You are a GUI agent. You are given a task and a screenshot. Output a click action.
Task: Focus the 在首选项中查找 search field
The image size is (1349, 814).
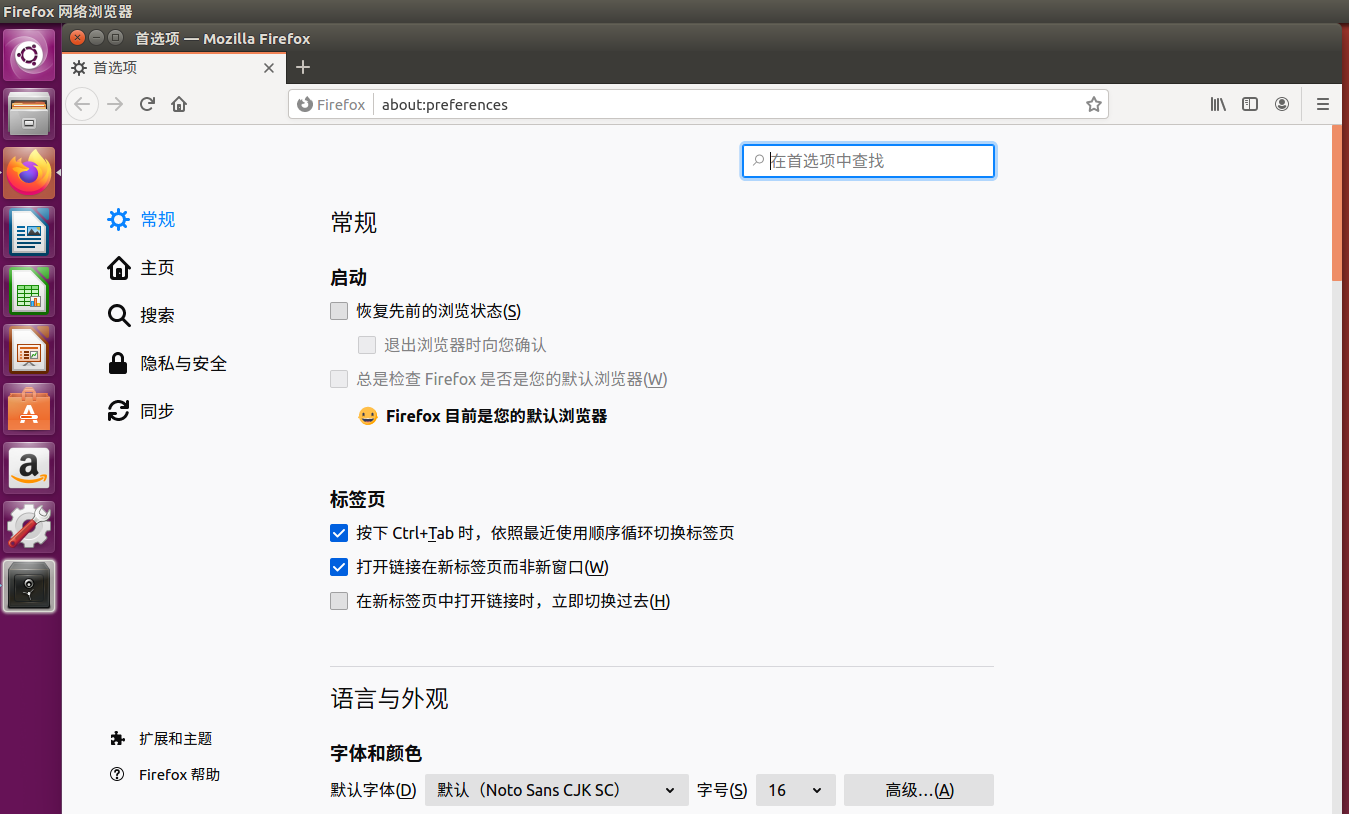868,161
